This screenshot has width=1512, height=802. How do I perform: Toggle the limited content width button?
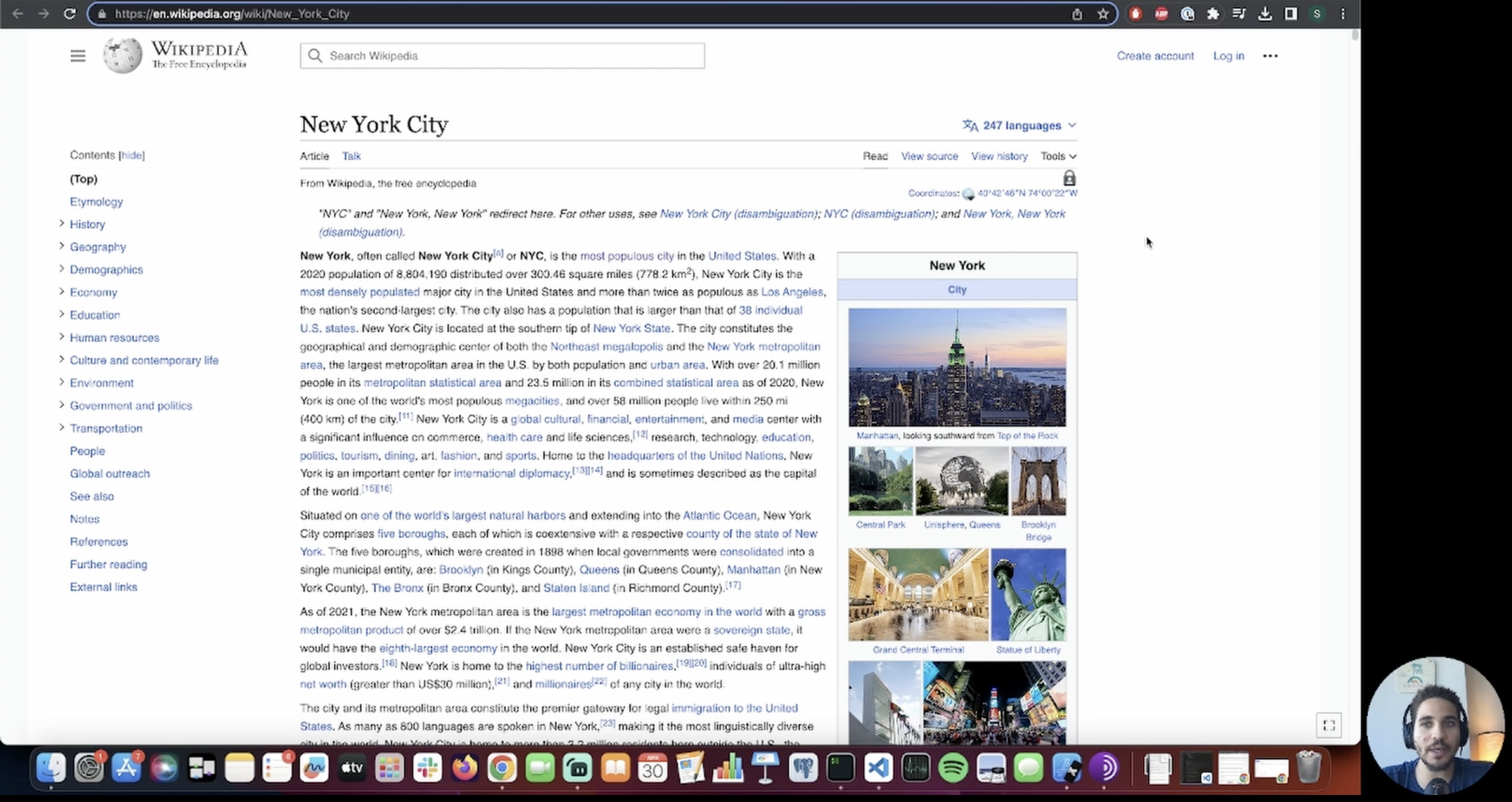pyautogui.click(x=1329, y=726)
